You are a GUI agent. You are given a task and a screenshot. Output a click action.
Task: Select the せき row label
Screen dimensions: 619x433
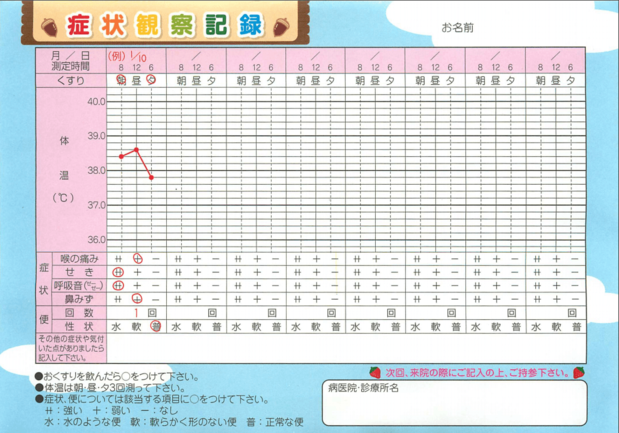click(79, 272)
